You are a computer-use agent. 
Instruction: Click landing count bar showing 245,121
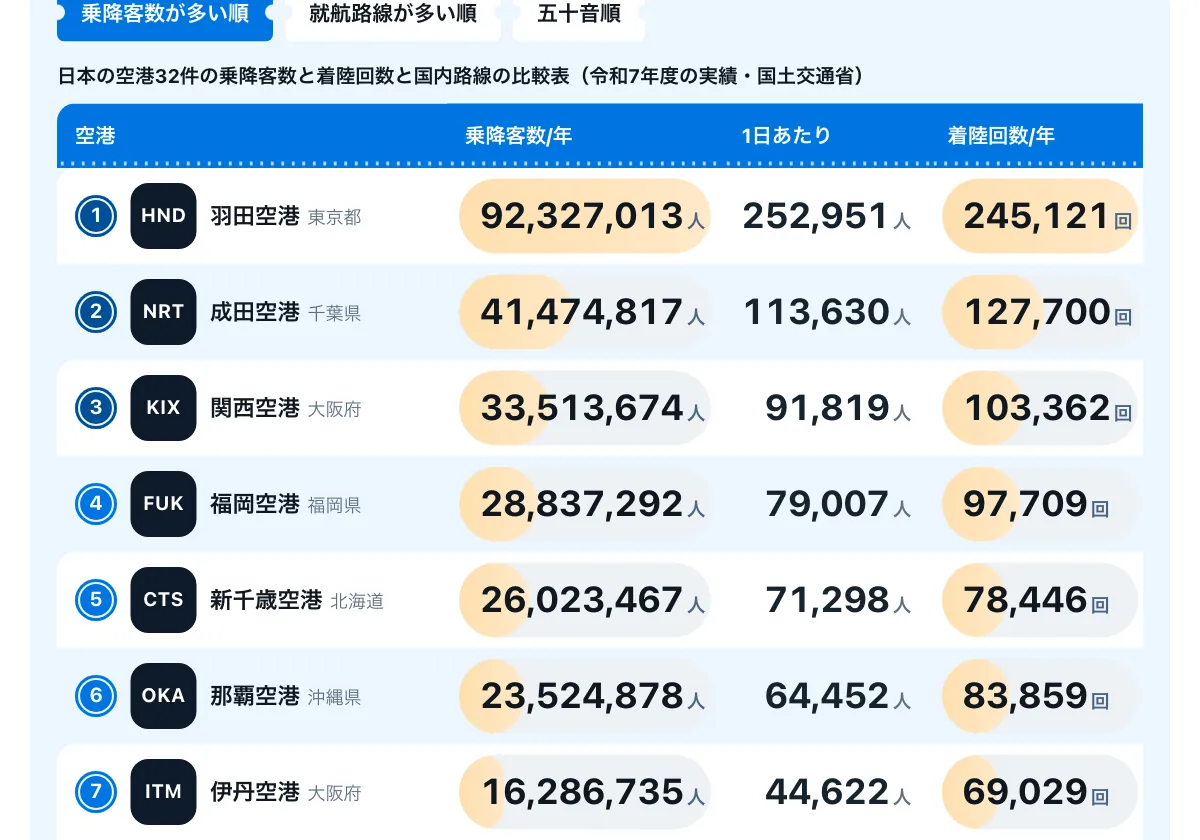pos(1040,216)
